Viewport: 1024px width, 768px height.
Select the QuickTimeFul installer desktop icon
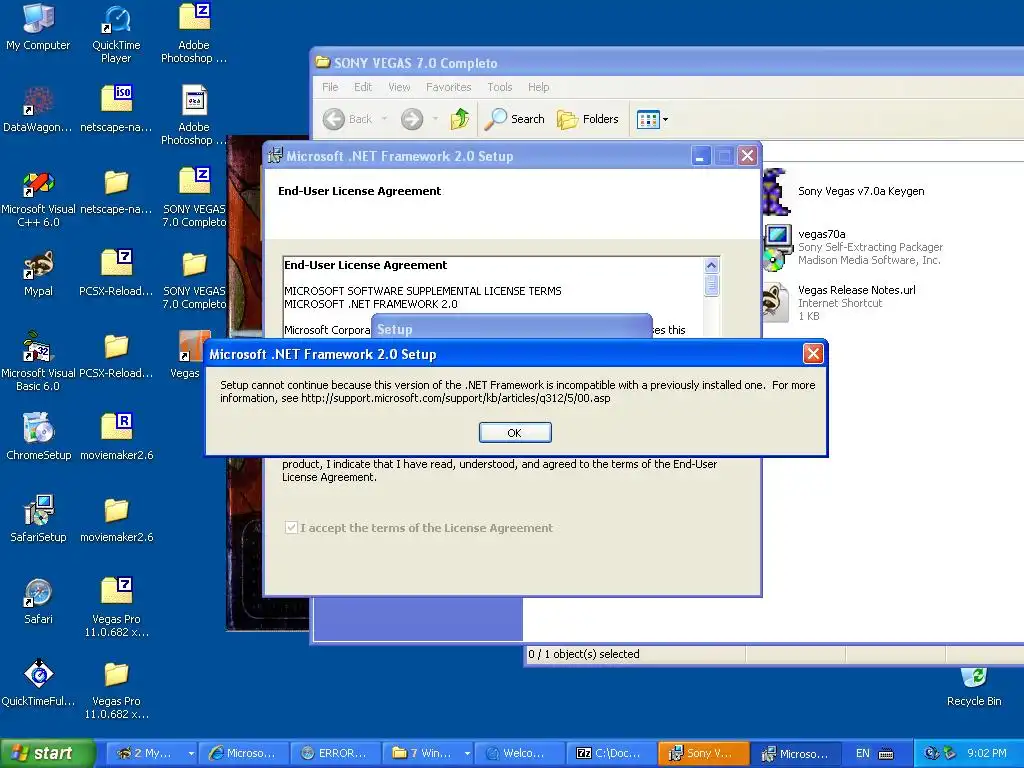pos(38,684)
